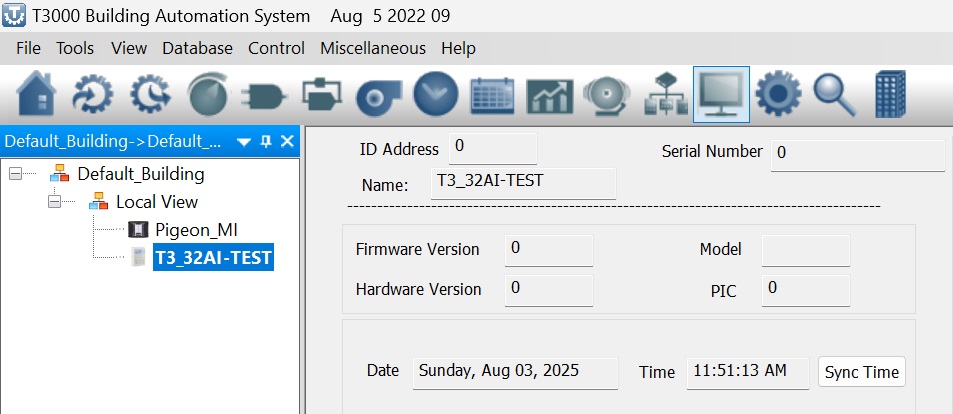Open the plug-shaped Outputs toolbar icon
This screenshot has width=953, height=414.
point(264,95)
